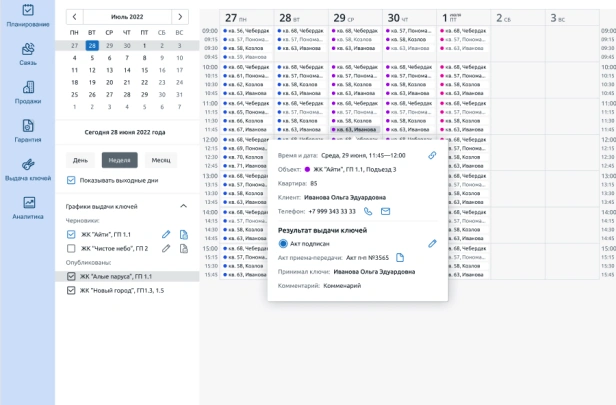The image size is (616, 405).
Task: Go to next month in calendar
Action: pos(178,17)
